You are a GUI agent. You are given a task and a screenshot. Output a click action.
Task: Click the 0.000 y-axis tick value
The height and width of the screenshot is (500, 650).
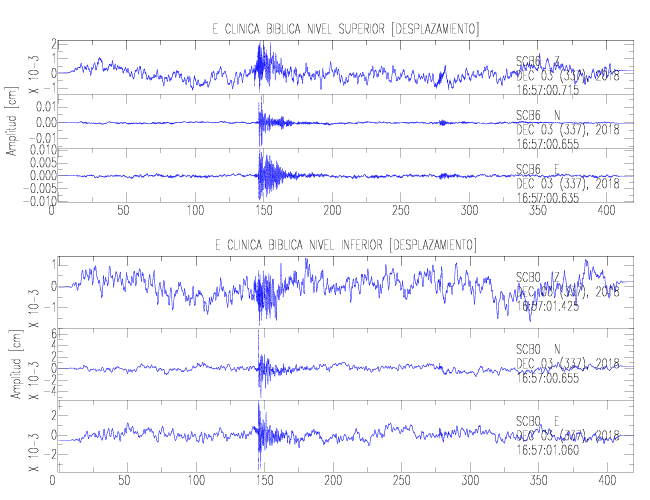click(43, 175)
